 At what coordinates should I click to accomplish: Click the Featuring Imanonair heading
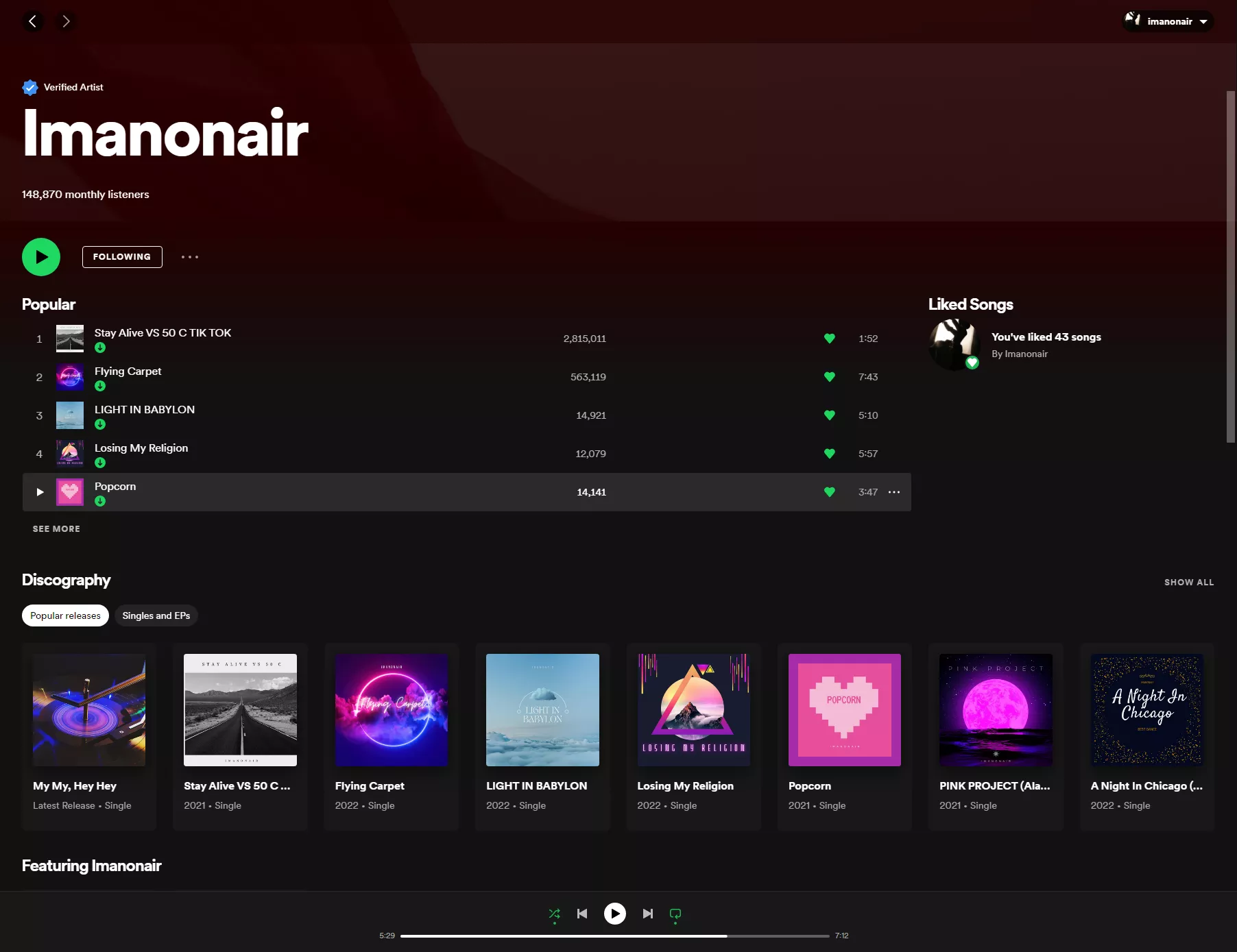pyautogui.click(x=92, y=866)
